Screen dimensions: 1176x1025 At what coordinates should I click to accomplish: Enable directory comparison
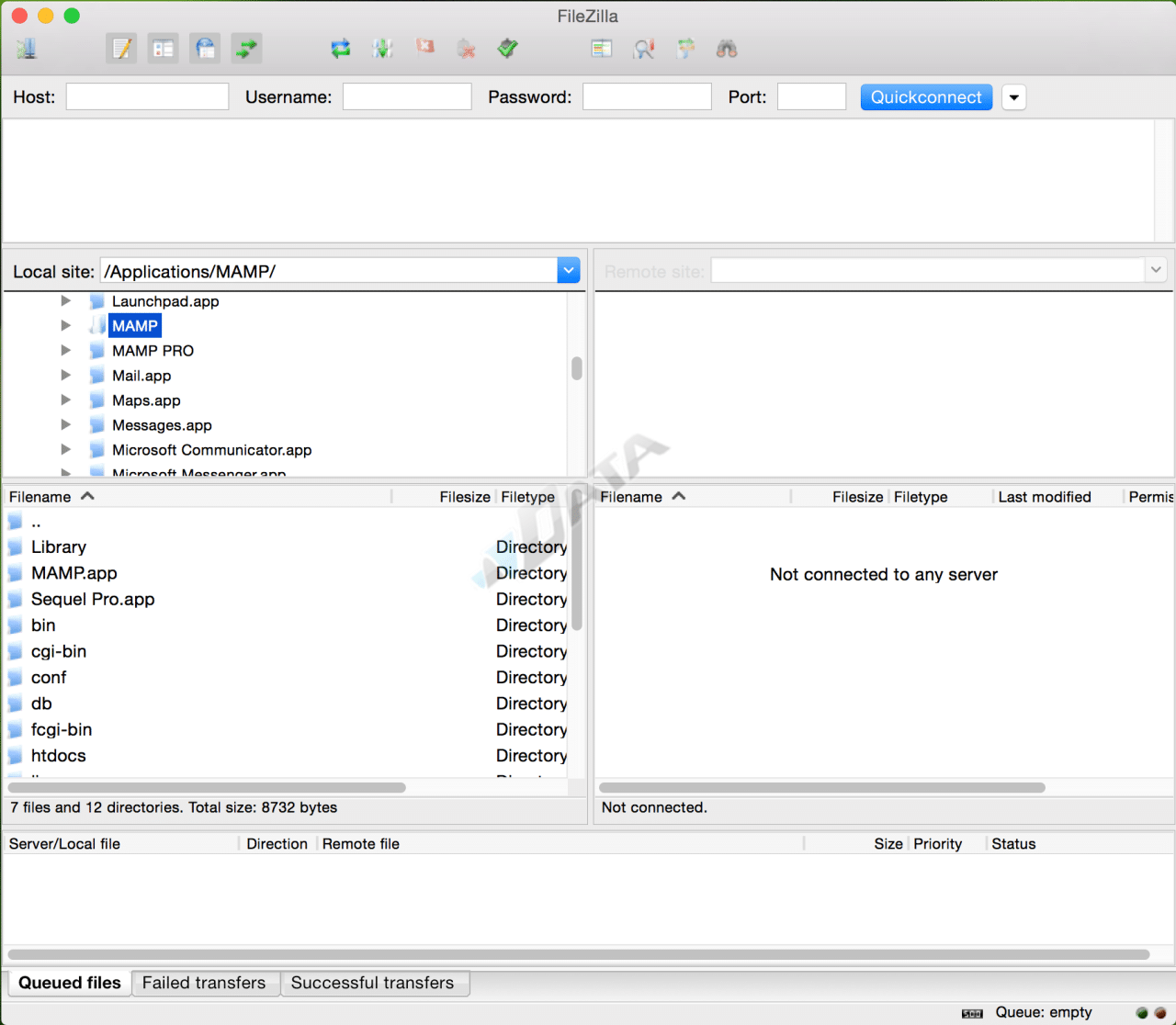pyautogui.click(x=644, y=49)
